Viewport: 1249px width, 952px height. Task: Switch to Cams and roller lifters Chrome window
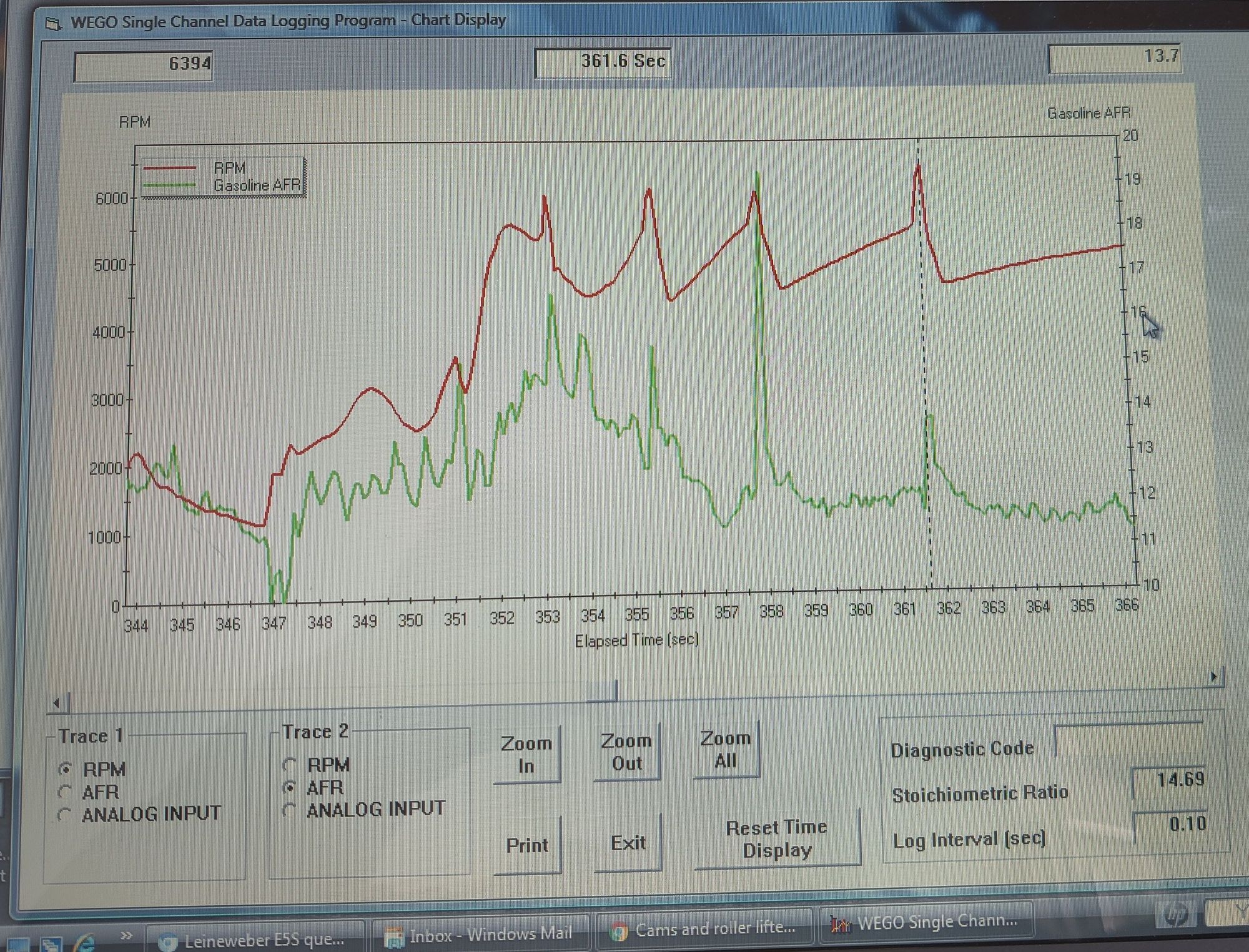tap(704, 929)
